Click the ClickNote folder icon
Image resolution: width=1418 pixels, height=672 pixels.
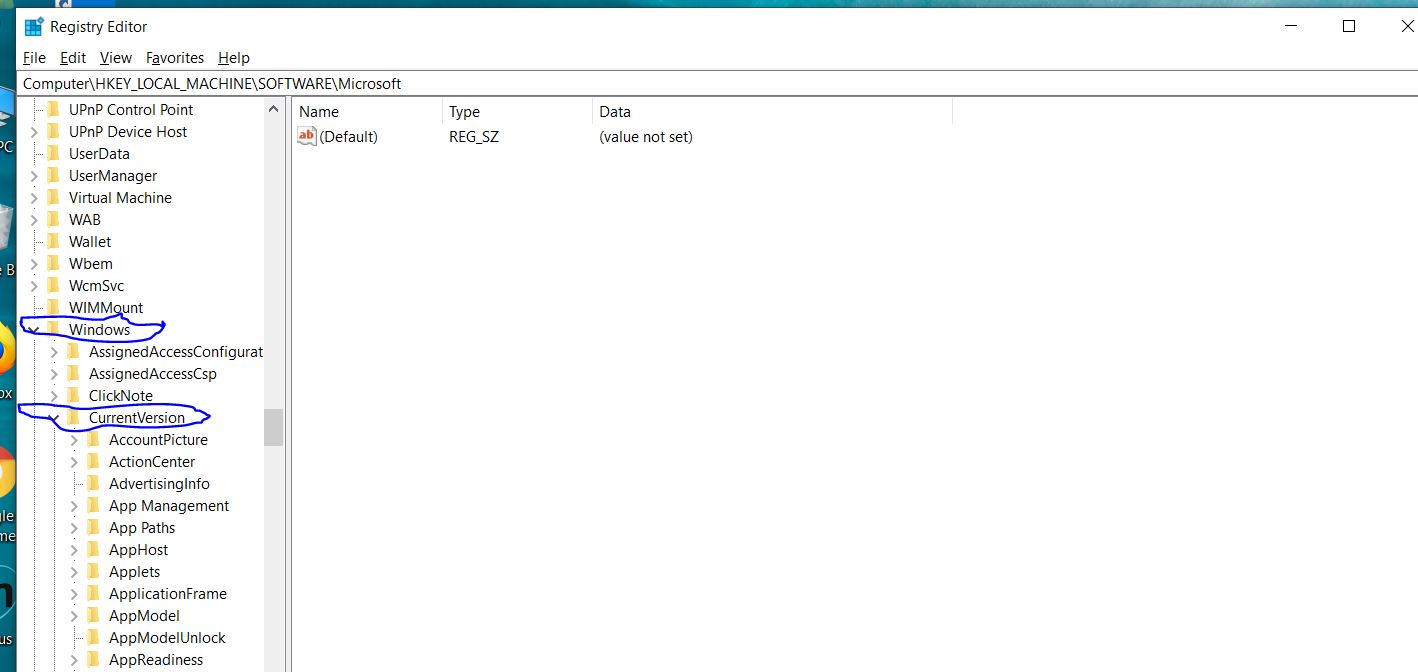[x=74, y=395]
